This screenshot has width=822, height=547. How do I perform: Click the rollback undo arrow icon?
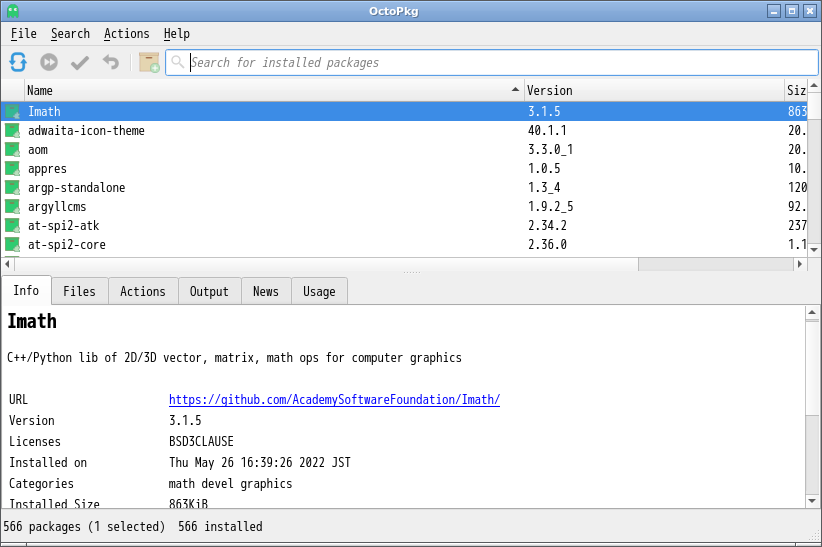click(111, 62)
